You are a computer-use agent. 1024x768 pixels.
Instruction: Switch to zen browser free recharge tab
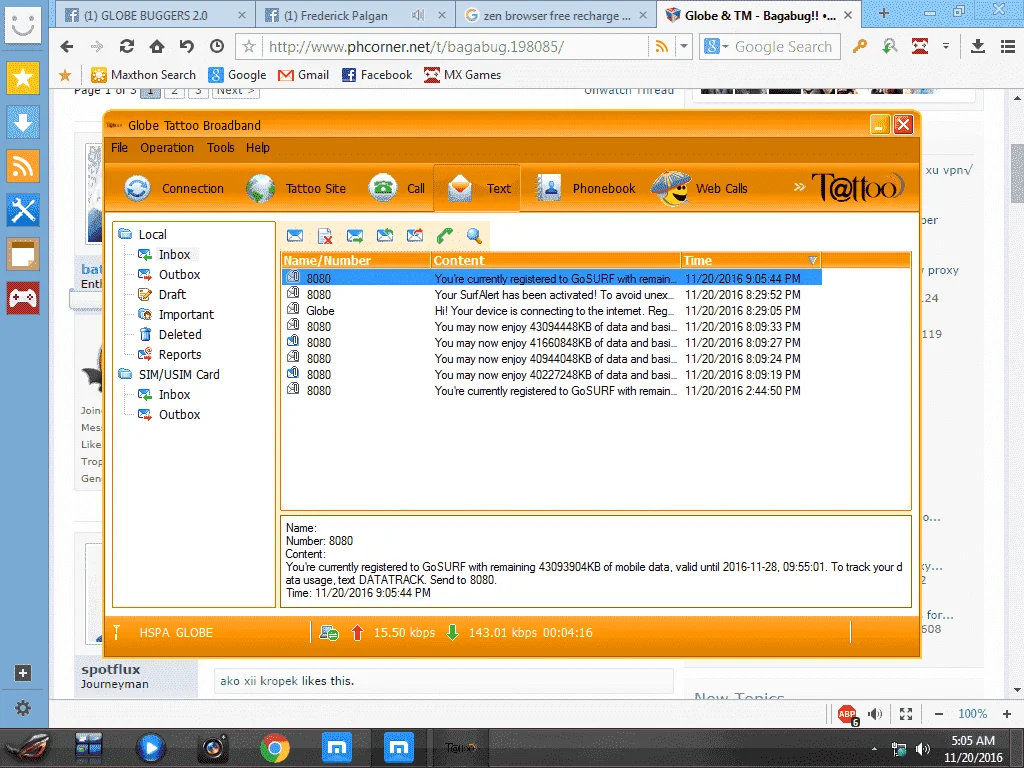pos(556,15)
